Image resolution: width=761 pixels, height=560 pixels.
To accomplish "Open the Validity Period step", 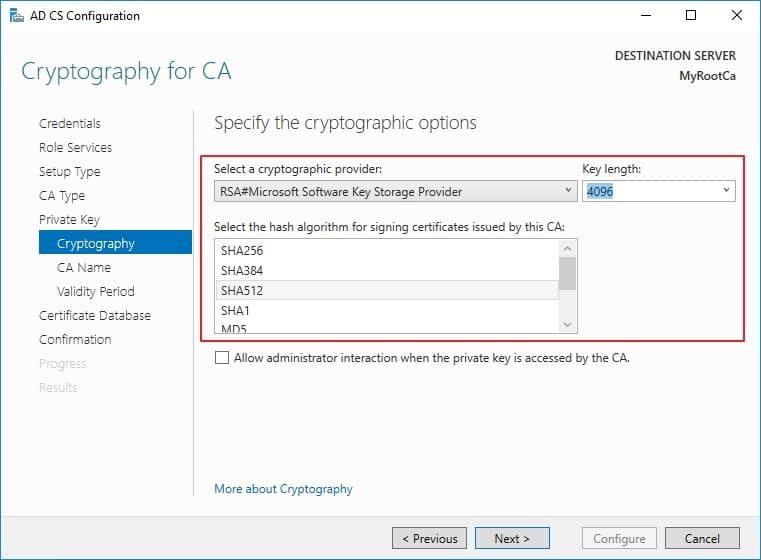I will pyautogui.click(x=96, y=291).
